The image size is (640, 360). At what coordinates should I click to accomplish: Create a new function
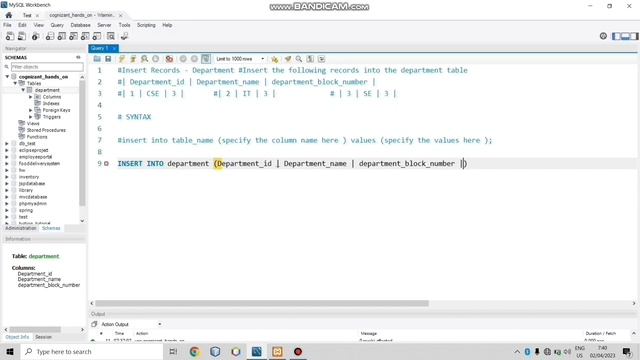point(97,36)
